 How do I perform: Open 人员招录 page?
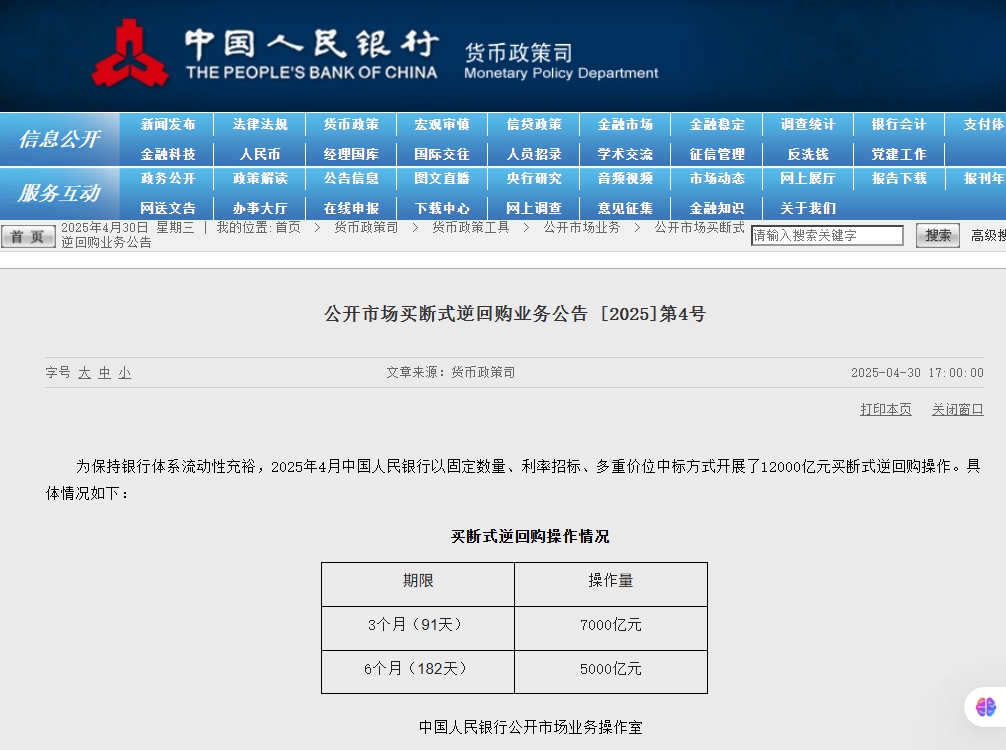click(534, 155)
